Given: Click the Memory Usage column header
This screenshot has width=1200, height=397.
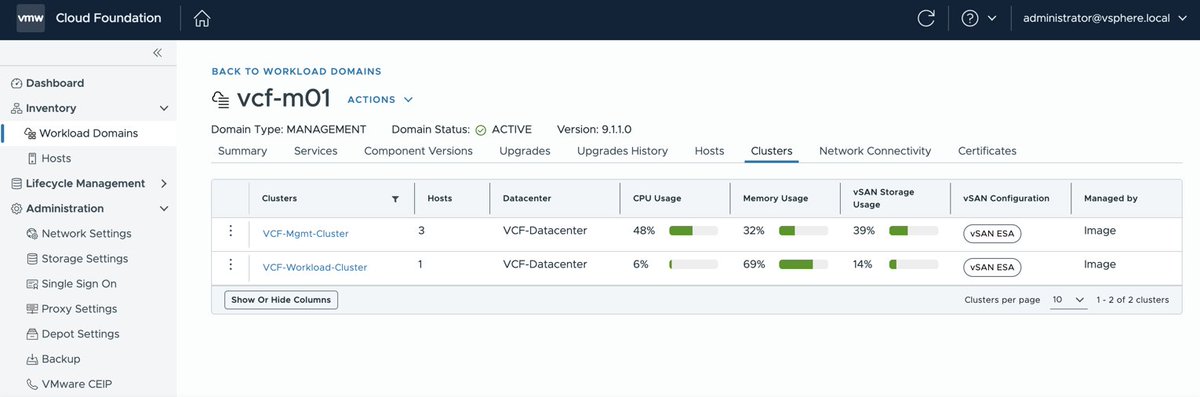Looking at the screenshot, I should [x=775, y=199].
